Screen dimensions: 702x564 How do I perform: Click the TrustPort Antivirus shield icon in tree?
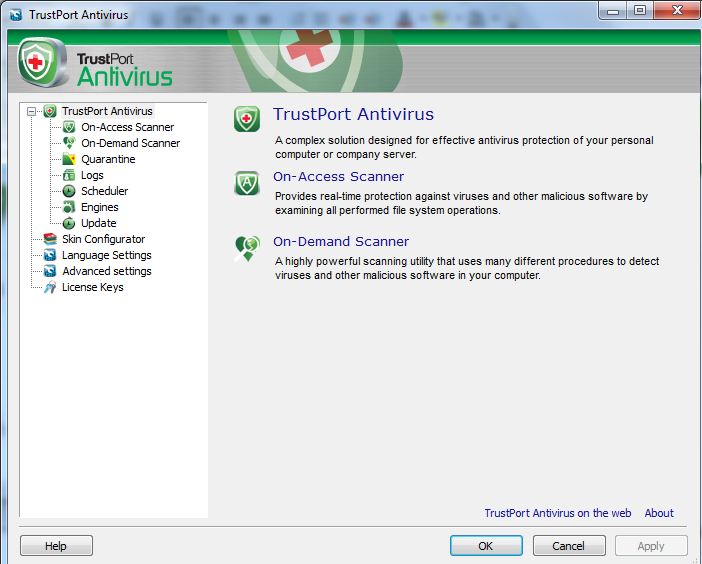(50, 111)
